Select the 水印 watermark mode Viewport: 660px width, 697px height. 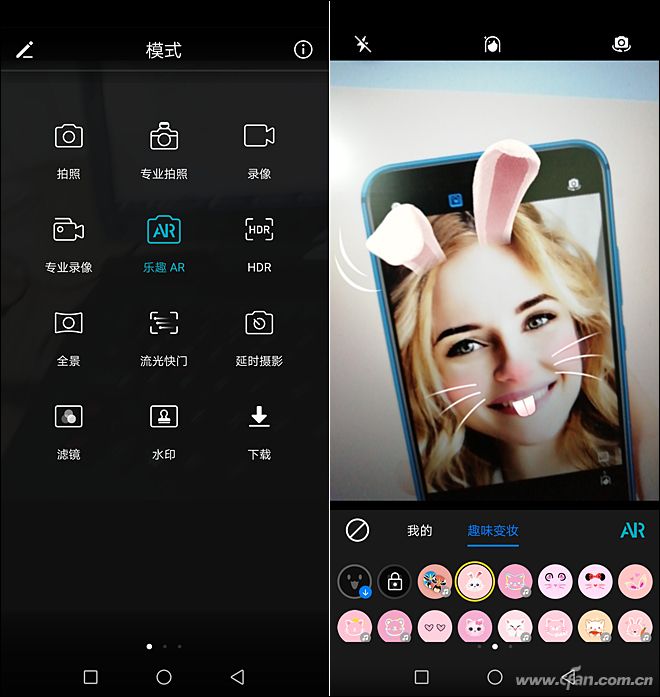pyautogui.click(x=164, y=417)
